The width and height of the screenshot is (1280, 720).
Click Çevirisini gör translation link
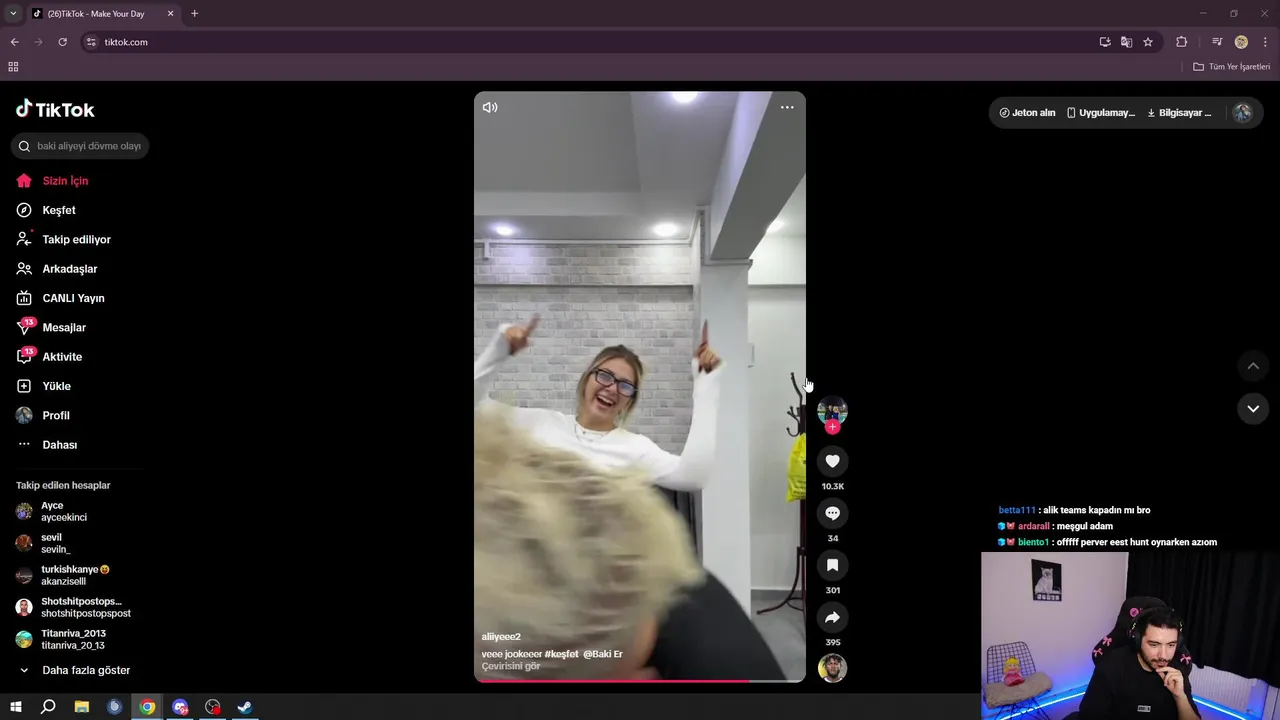tap(511, 666)
